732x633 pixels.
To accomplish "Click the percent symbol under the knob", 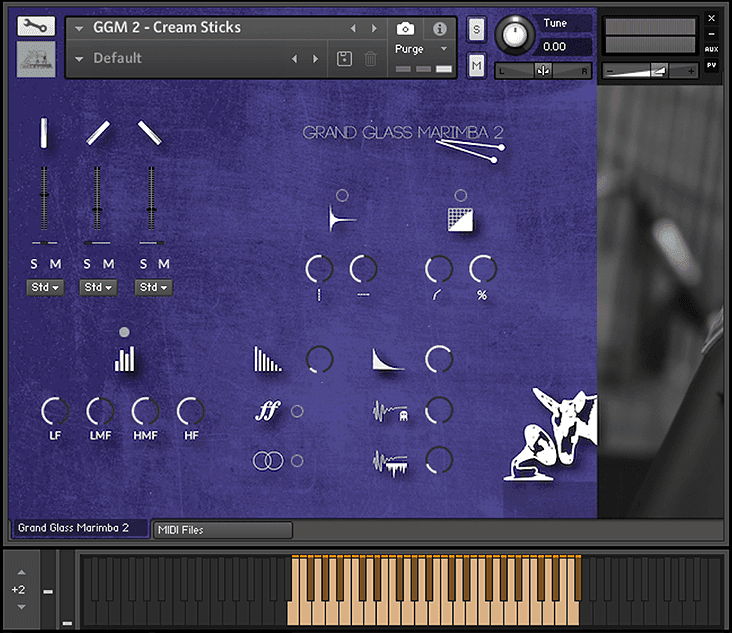I will point(482,295).
